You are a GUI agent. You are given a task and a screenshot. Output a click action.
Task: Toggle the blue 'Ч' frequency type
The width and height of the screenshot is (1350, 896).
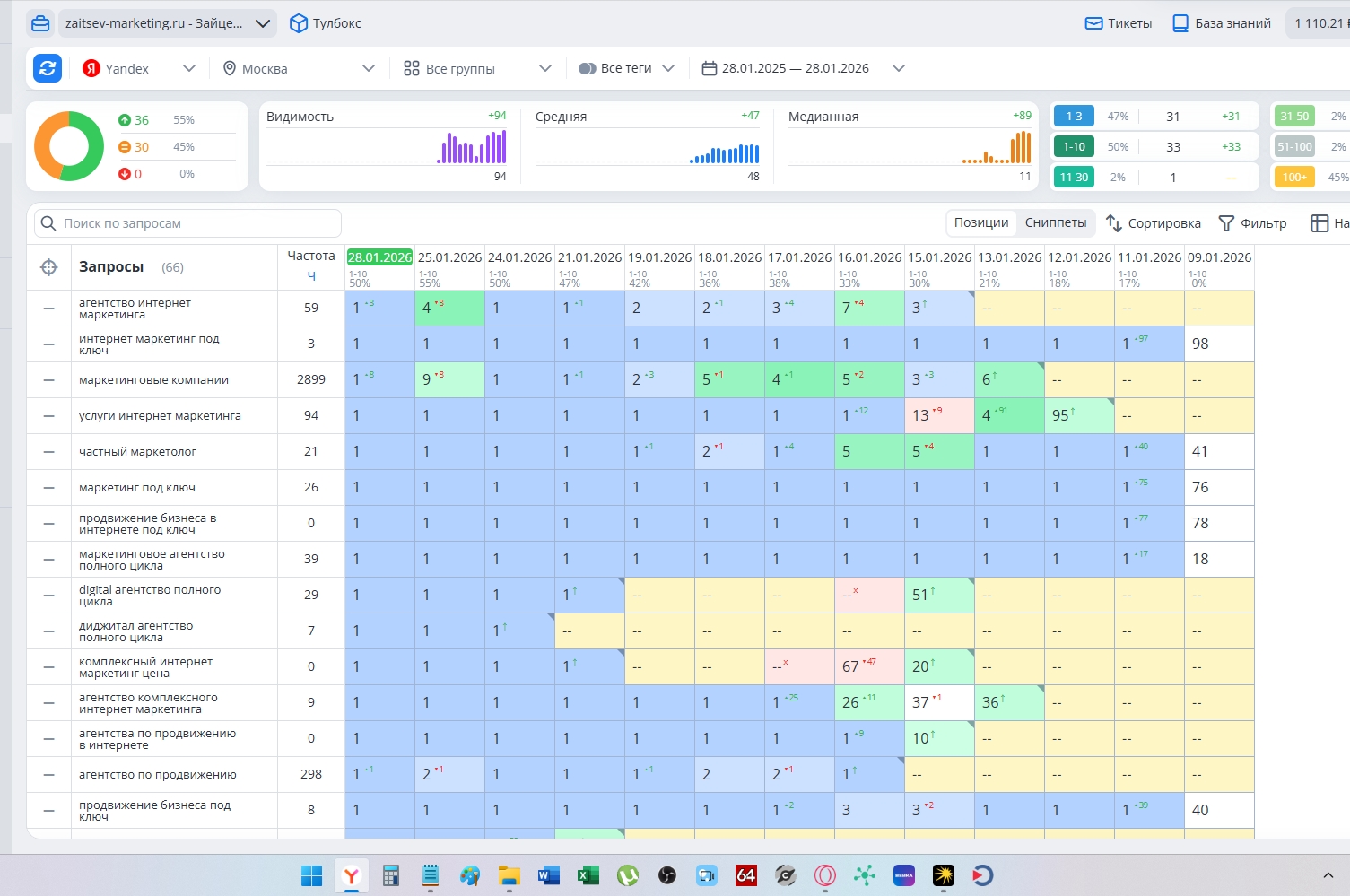[311, 275]
